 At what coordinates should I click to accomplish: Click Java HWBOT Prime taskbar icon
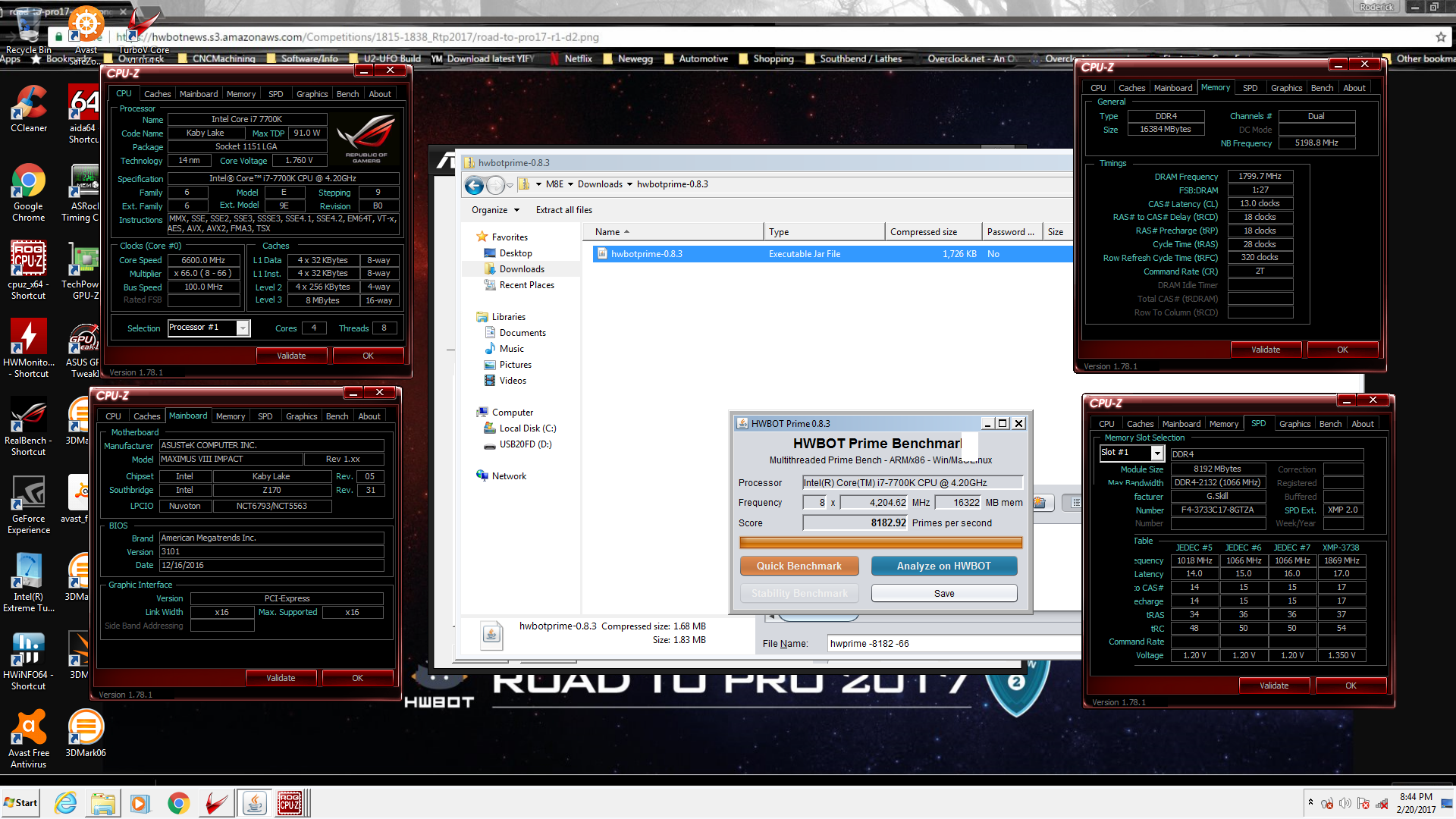[x=254, y=803]
